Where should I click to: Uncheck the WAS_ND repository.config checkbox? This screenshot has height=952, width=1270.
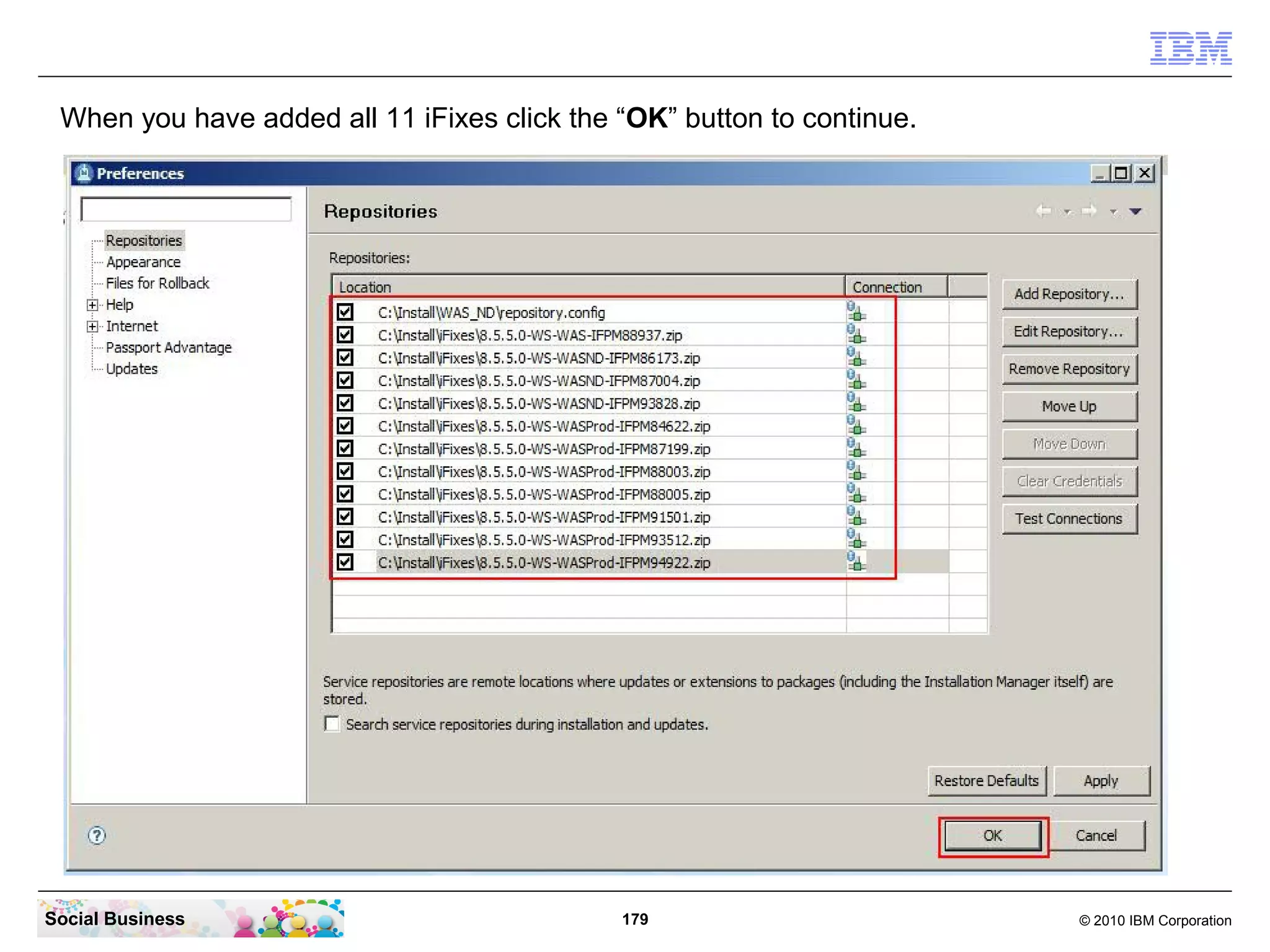pyautogui.click(x=345, y=312)
